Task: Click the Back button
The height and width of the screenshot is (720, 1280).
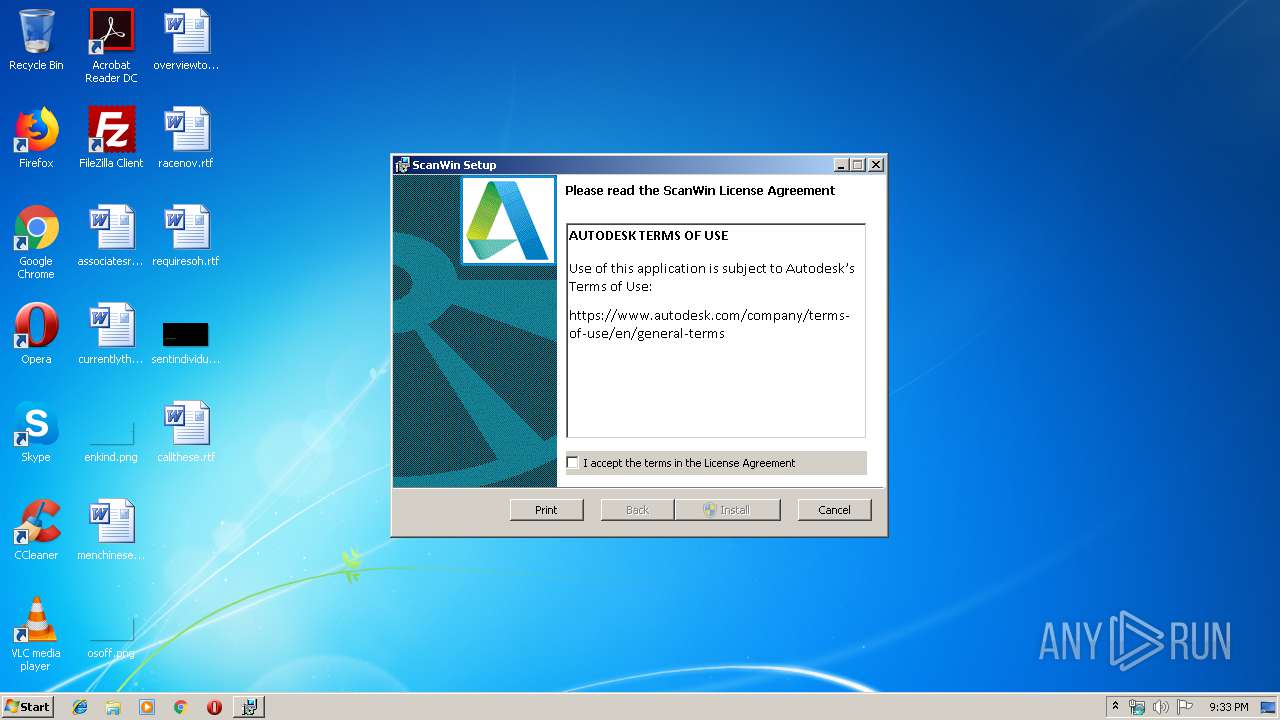Action: coord(637,510)
